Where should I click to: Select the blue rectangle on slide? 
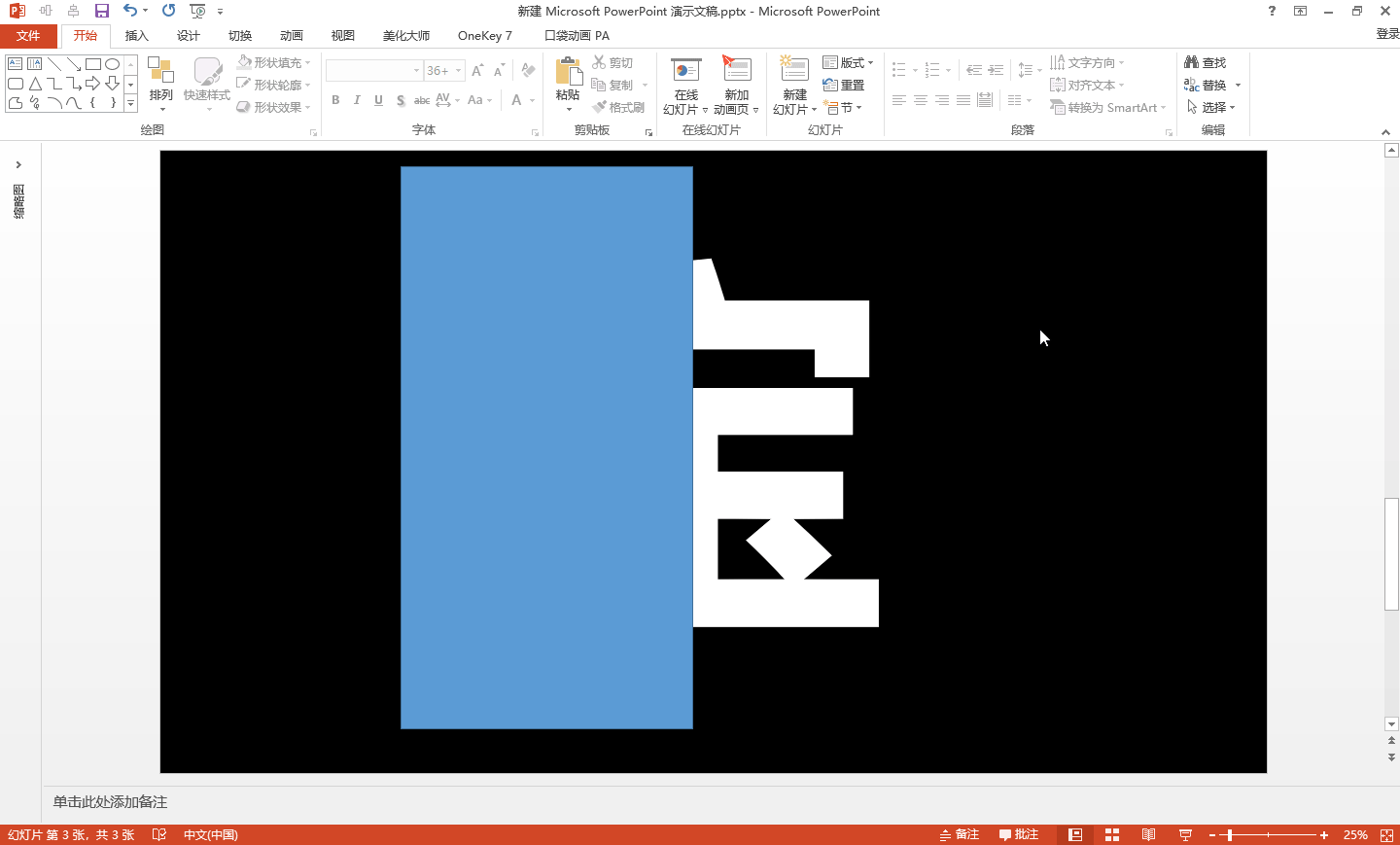(x=546, y=447)
